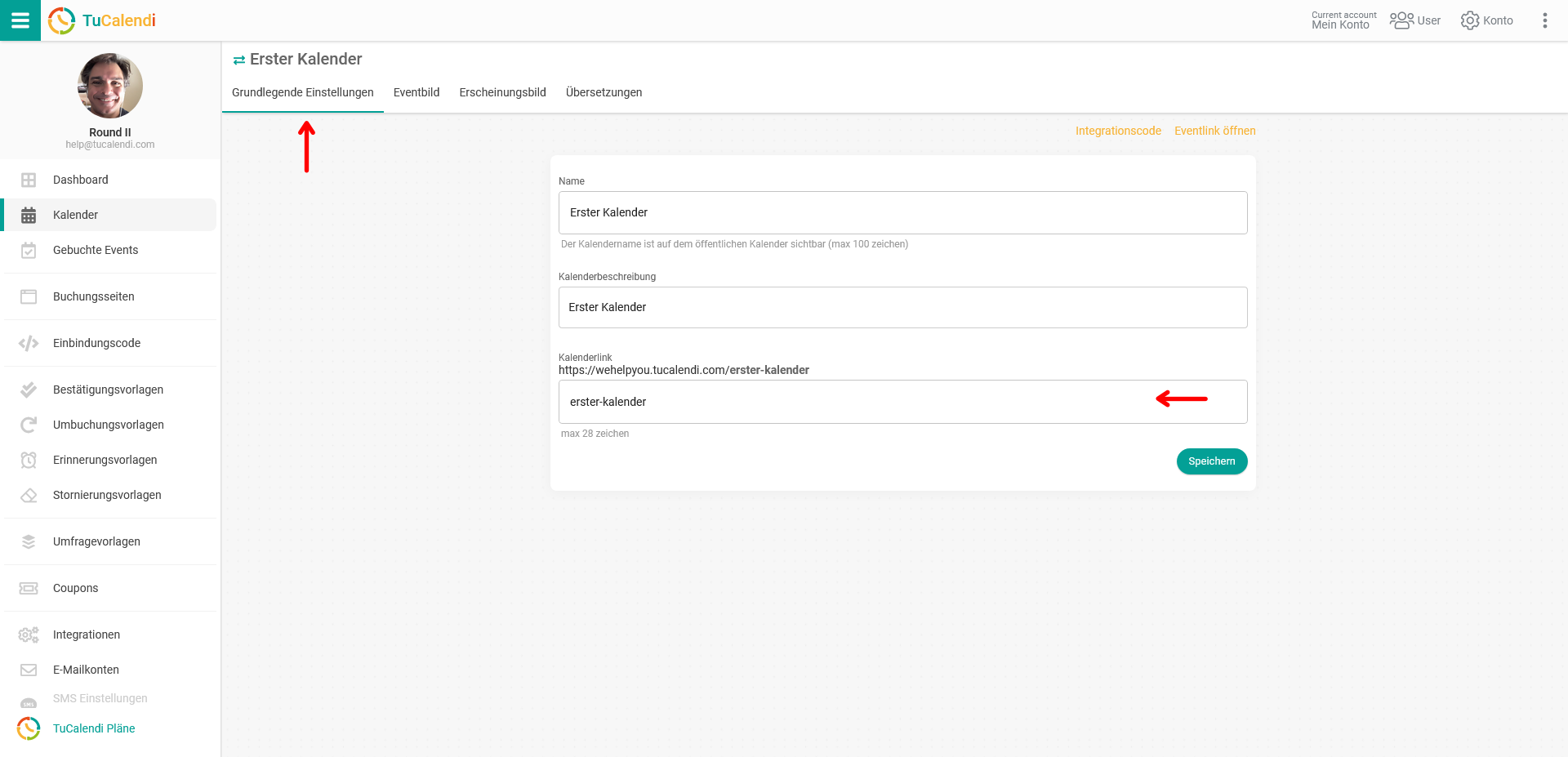
Task: Open the Integrationscode link
Action: (x=1117, y=131)
